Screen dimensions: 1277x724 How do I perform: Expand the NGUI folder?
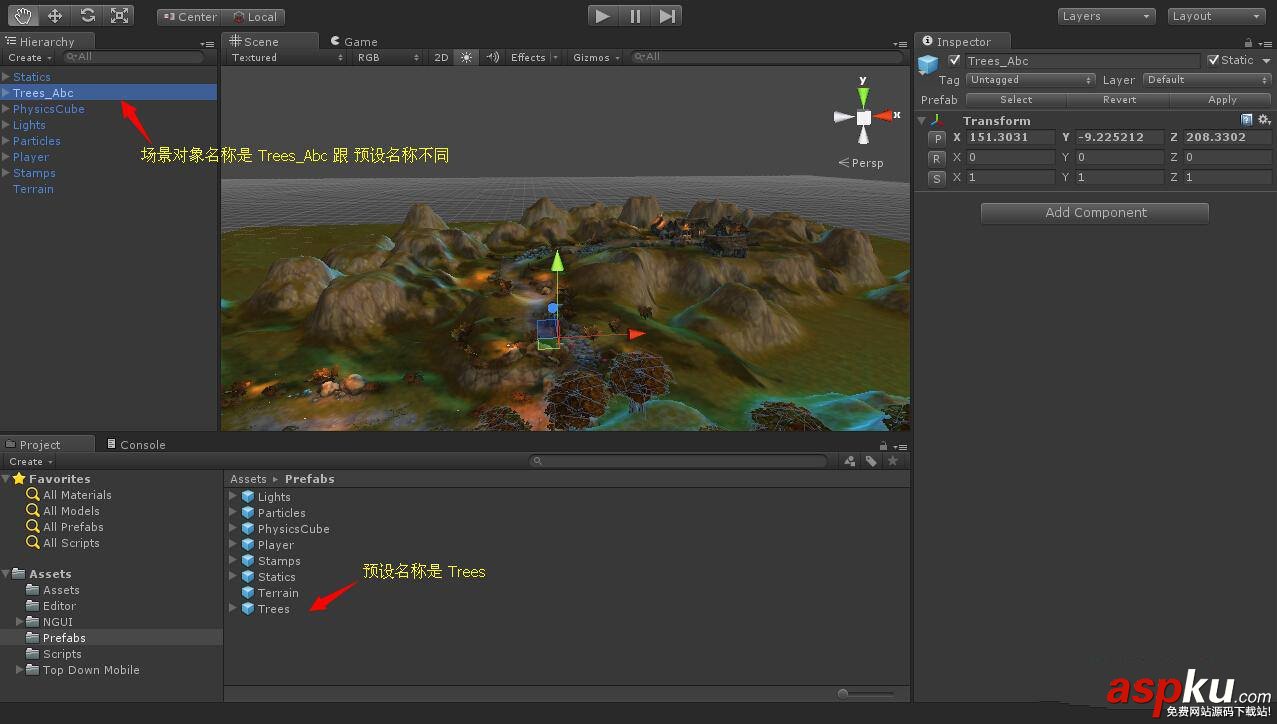(x=20, y=622)
